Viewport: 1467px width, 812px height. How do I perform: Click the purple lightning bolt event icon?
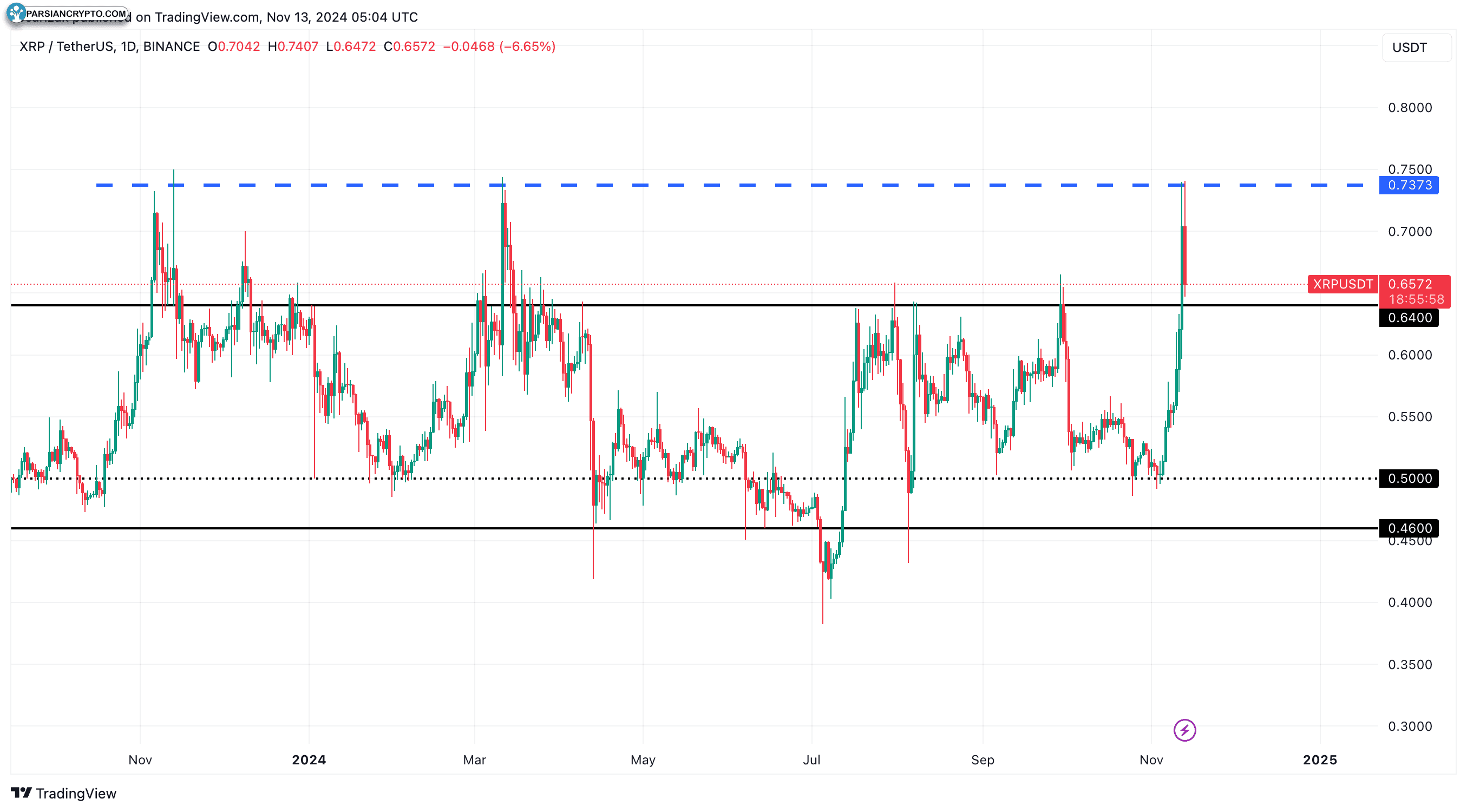[x=1184, y=730]
